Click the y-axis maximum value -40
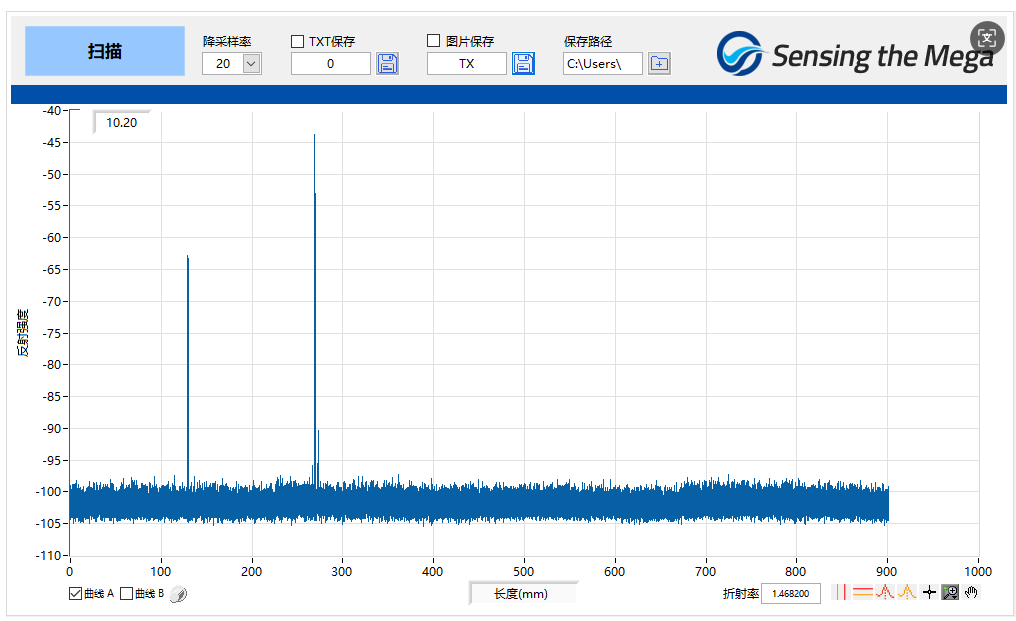Image resolution: width=1016 pixels, height=621 pixels. coord(52,111)
